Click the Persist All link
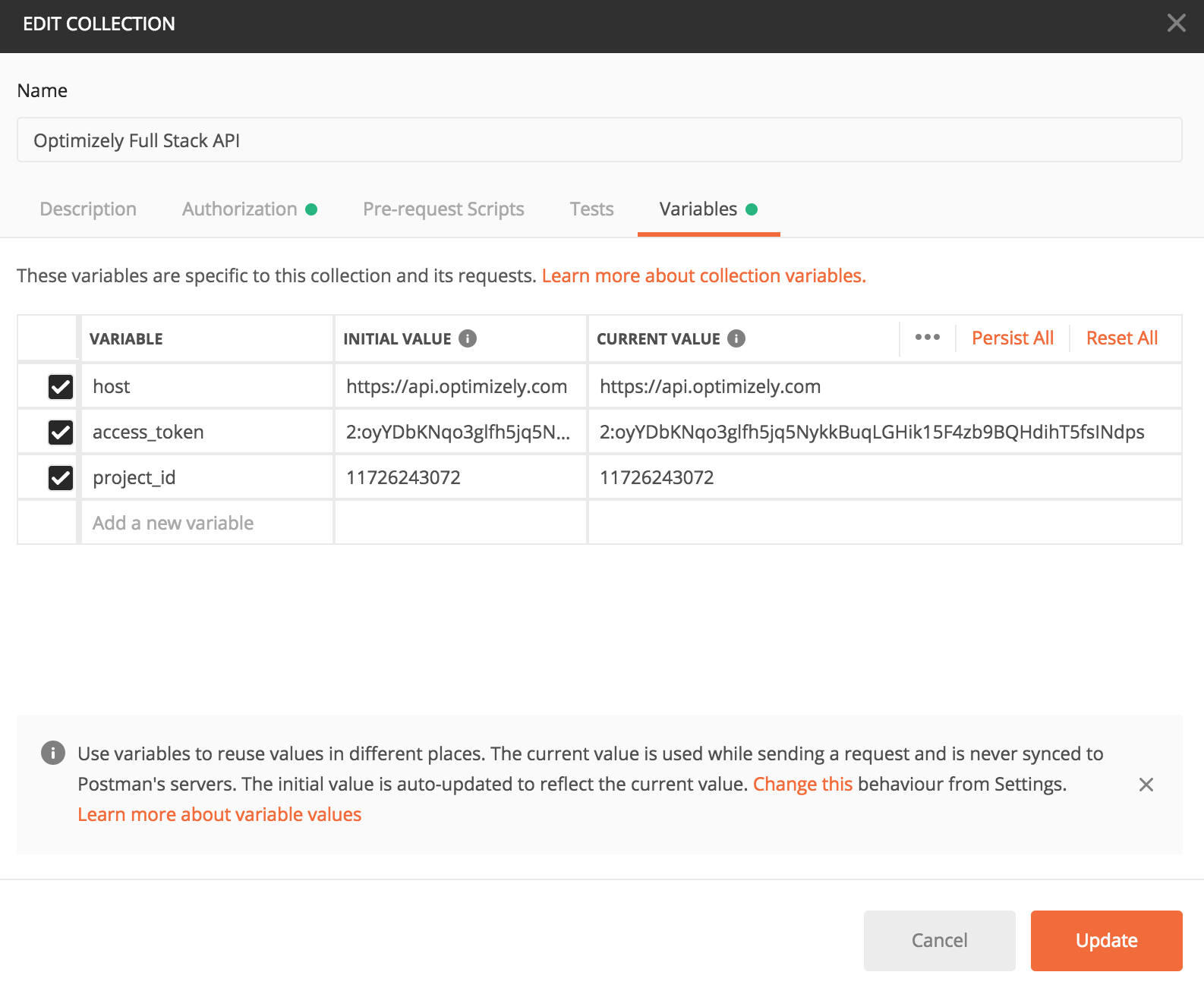This screenshot has width=1204, height=994. coord(1013,338)
